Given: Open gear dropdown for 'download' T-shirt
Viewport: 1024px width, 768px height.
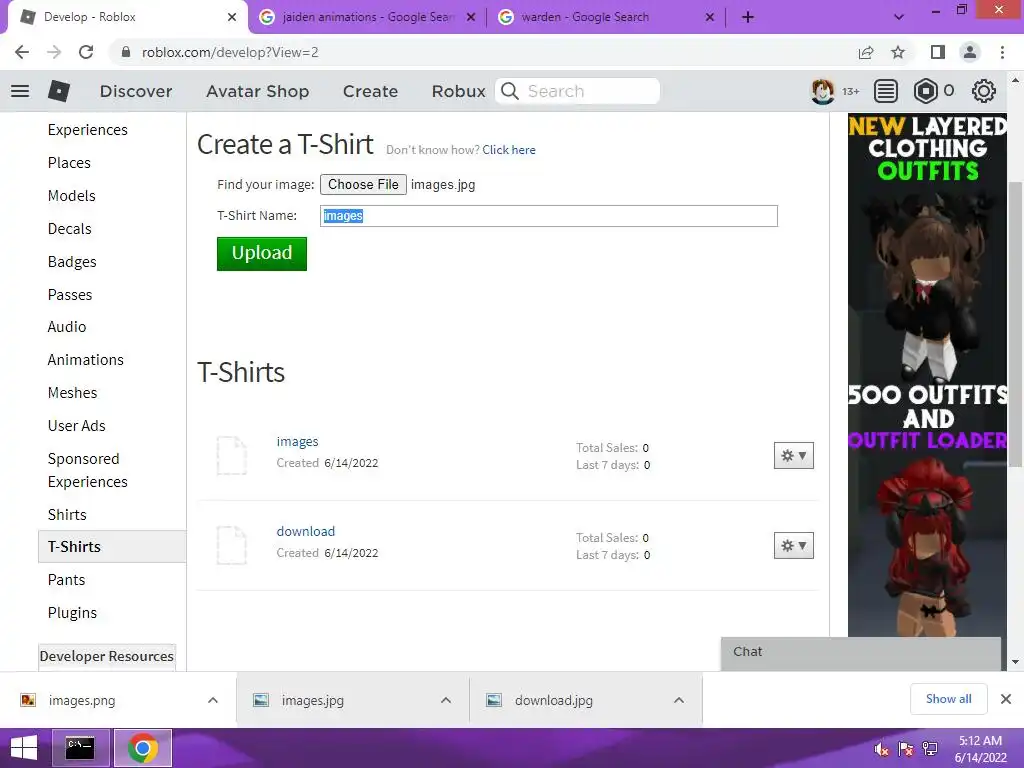Looking at the screenshot, I should tap(793, 545).
